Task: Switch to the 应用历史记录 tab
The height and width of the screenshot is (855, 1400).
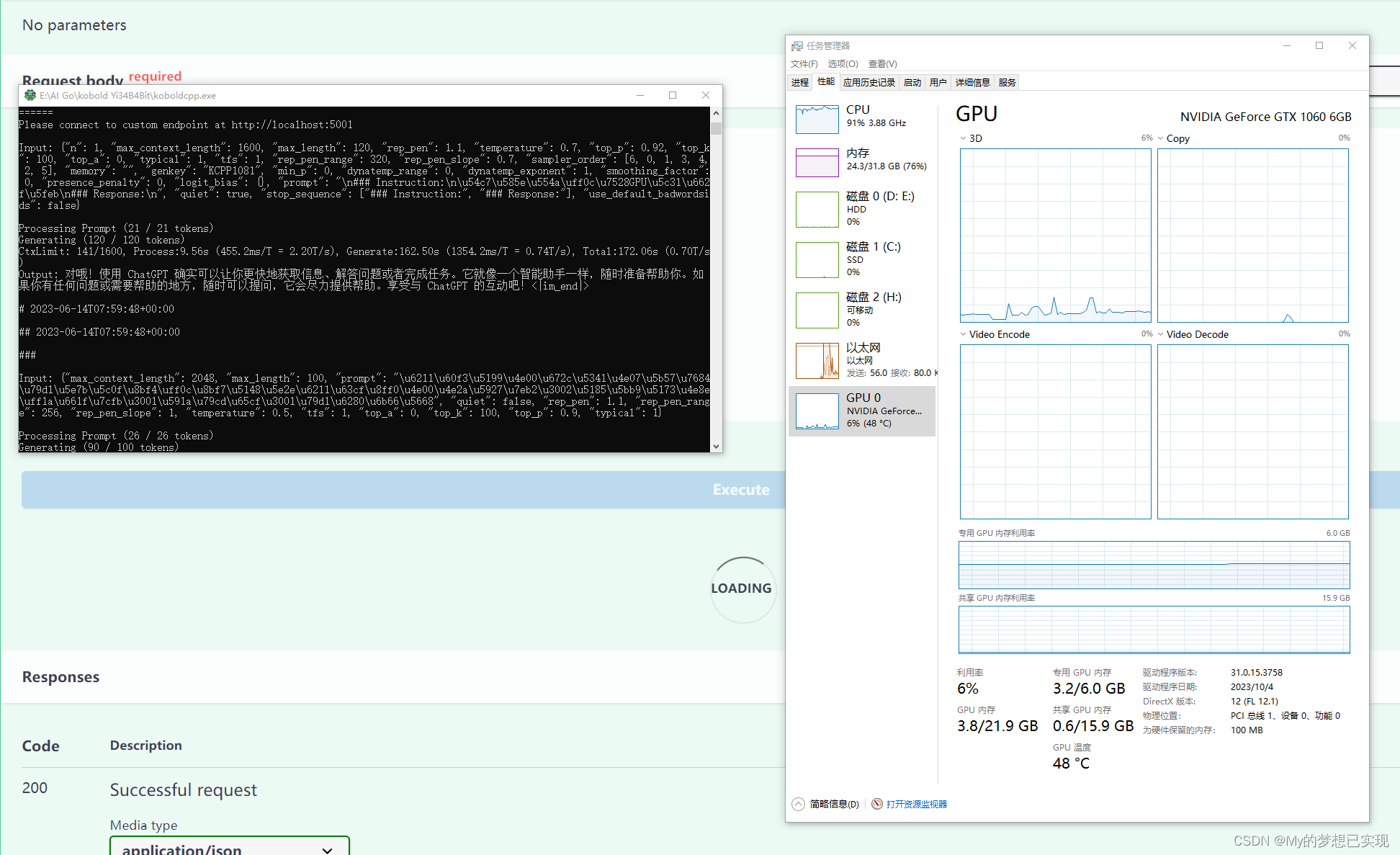Action: [x=869, y=83]
